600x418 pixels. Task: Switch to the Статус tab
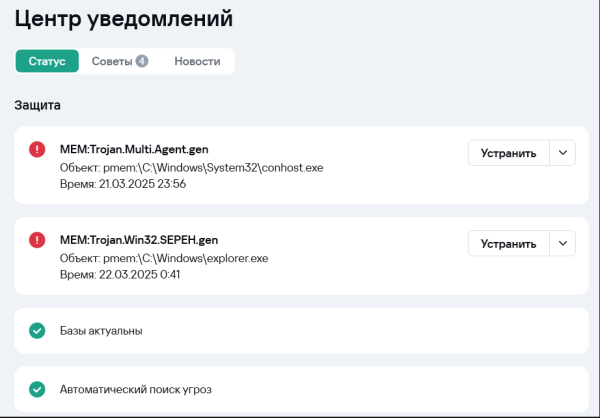(x=47, y=61)
